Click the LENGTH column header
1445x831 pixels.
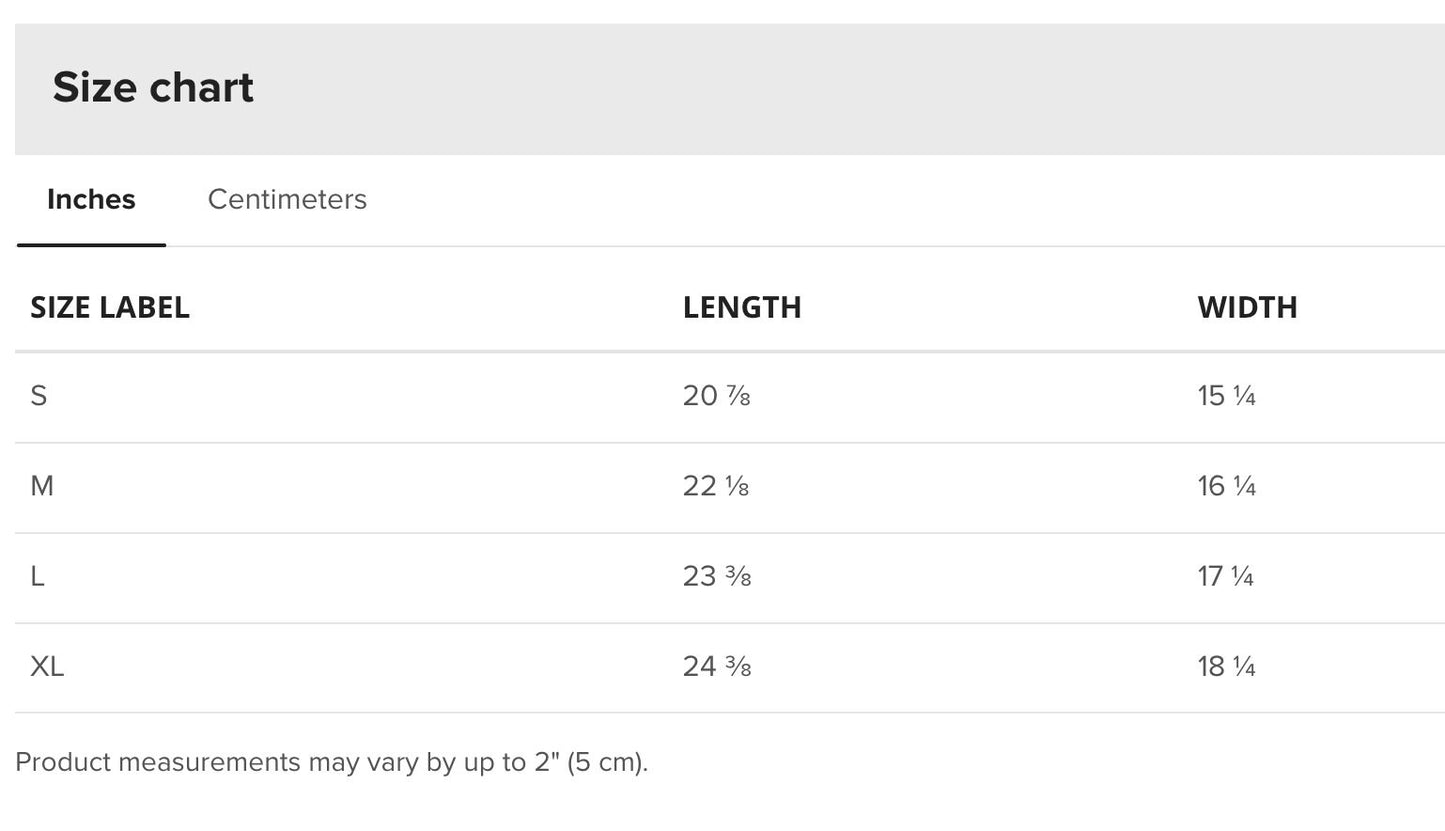pyautogui.click(x=742, y=307)
